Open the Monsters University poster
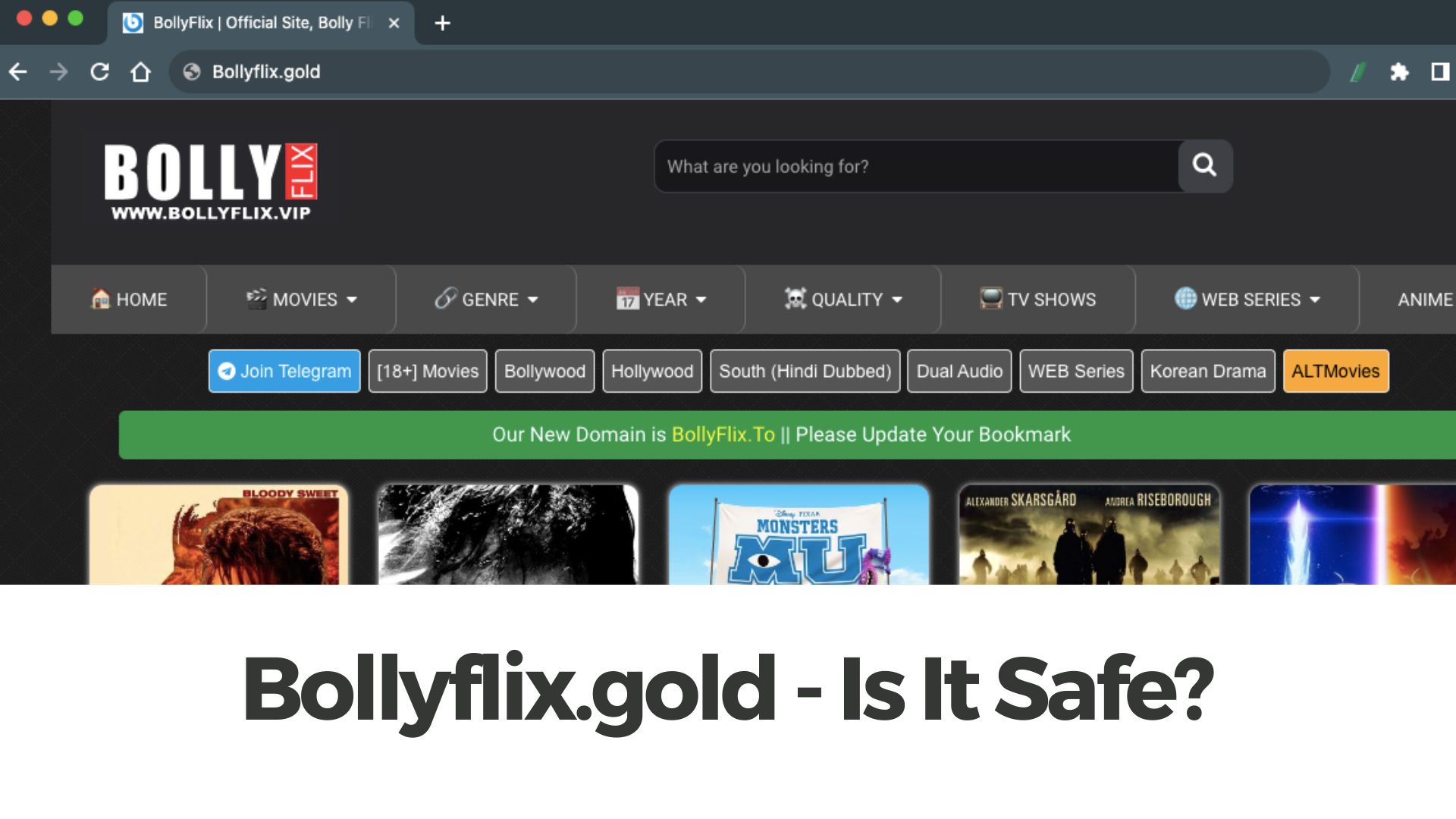1456x819 pixels. point(799,535)
